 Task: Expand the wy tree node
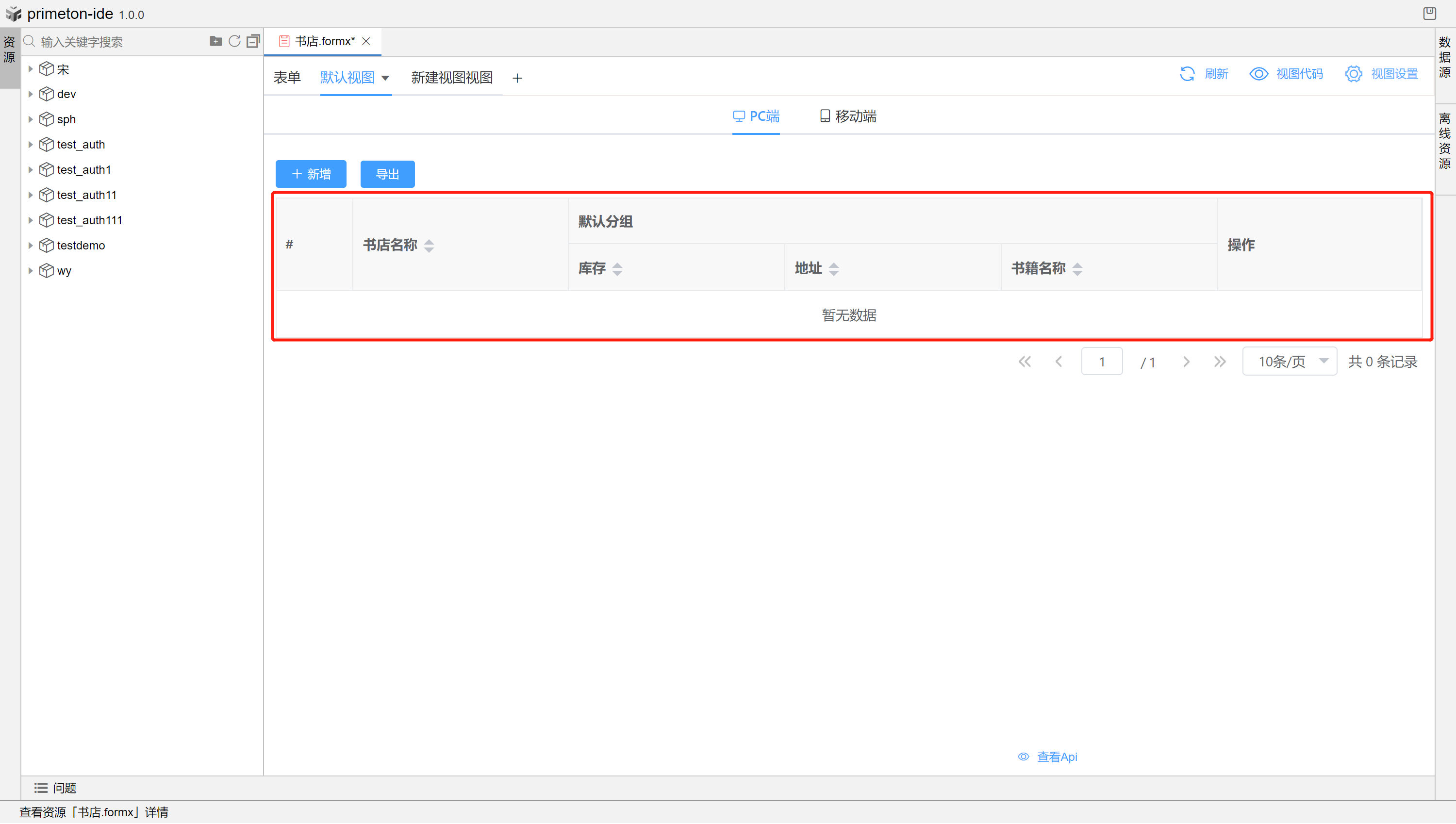[30, 270]
